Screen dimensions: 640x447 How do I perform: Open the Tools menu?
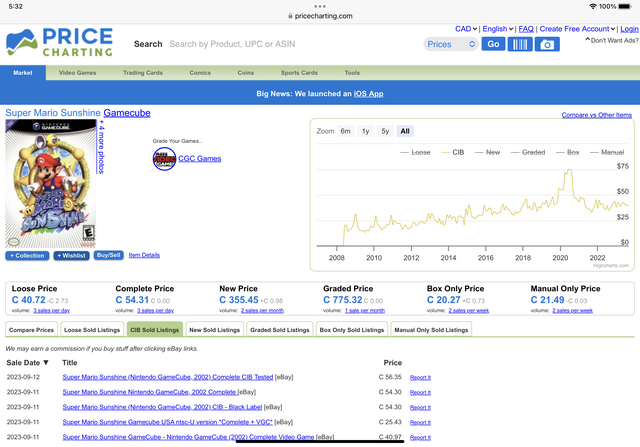[x=352, y=73]
